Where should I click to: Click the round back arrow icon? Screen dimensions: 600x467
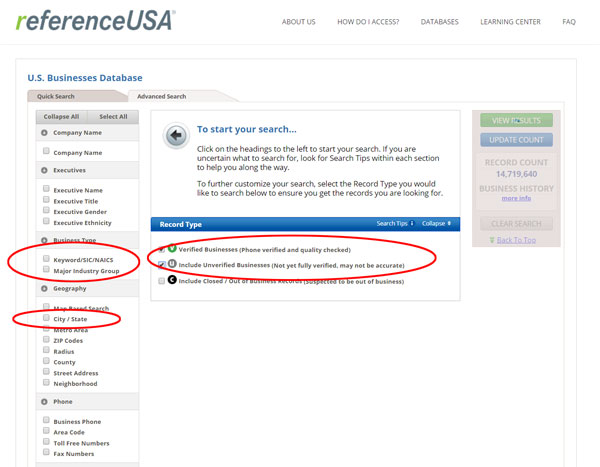point(176,136)
